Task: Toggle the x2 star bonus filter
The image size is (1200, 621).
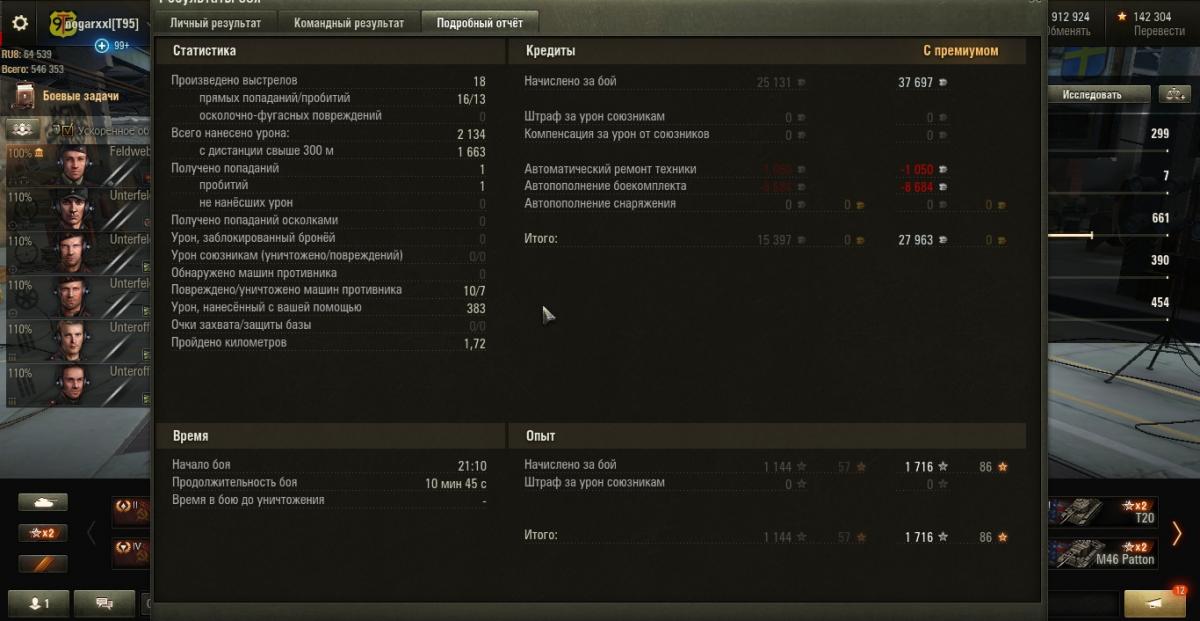Action: pos(43,533)
